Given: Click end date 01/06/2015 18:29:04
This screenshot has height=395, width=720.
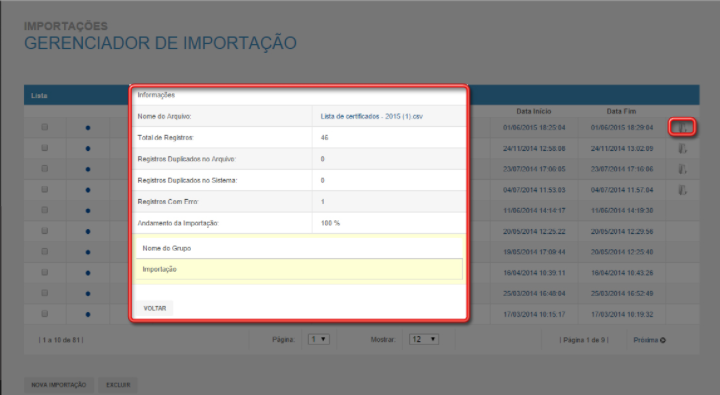Looking at the screenshot, I should (622, 128).
